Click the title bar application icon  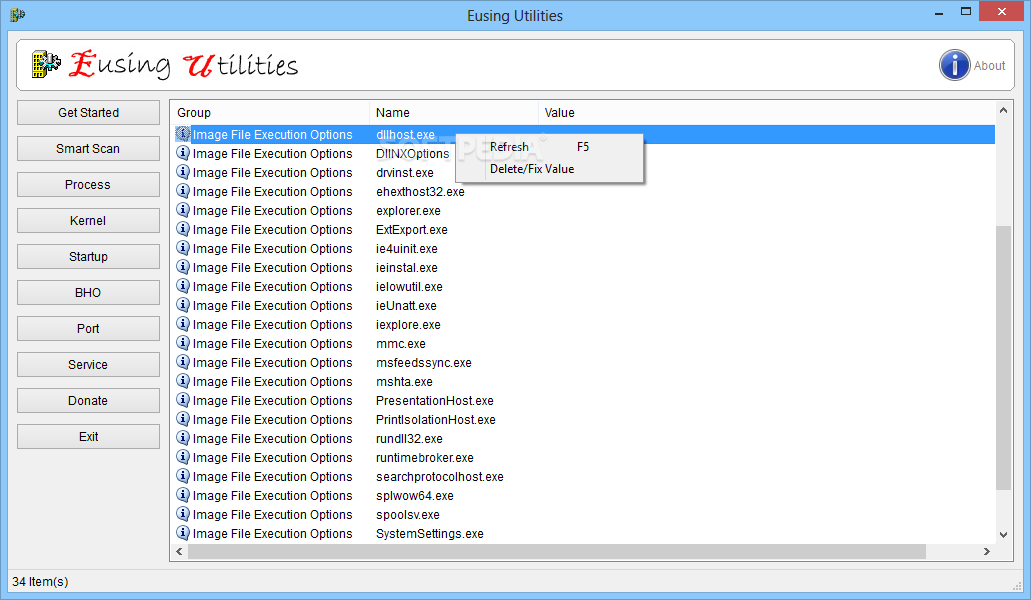[17, 14]
